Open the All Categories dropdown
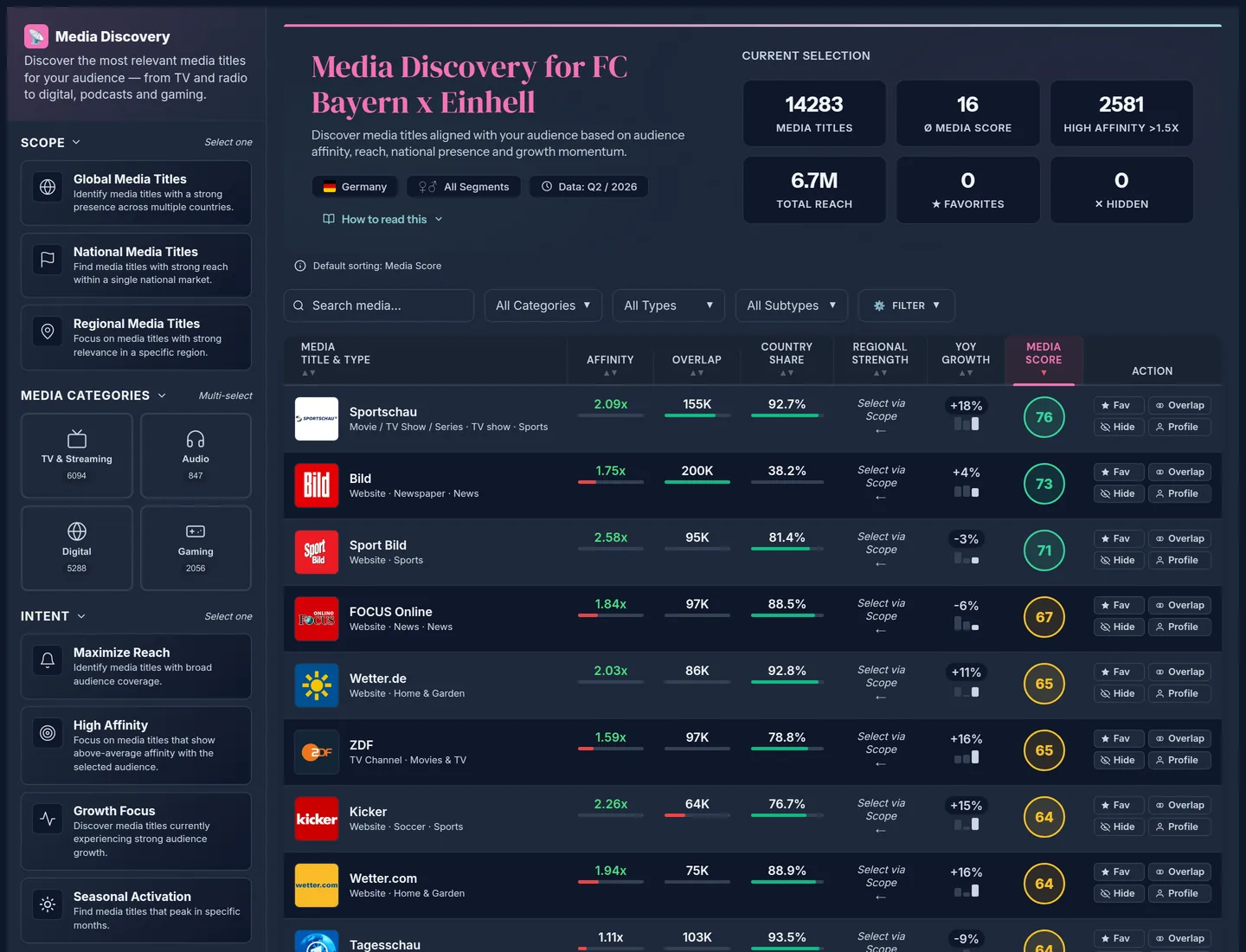The image size is (1246, 952). (x=543, y=306)
